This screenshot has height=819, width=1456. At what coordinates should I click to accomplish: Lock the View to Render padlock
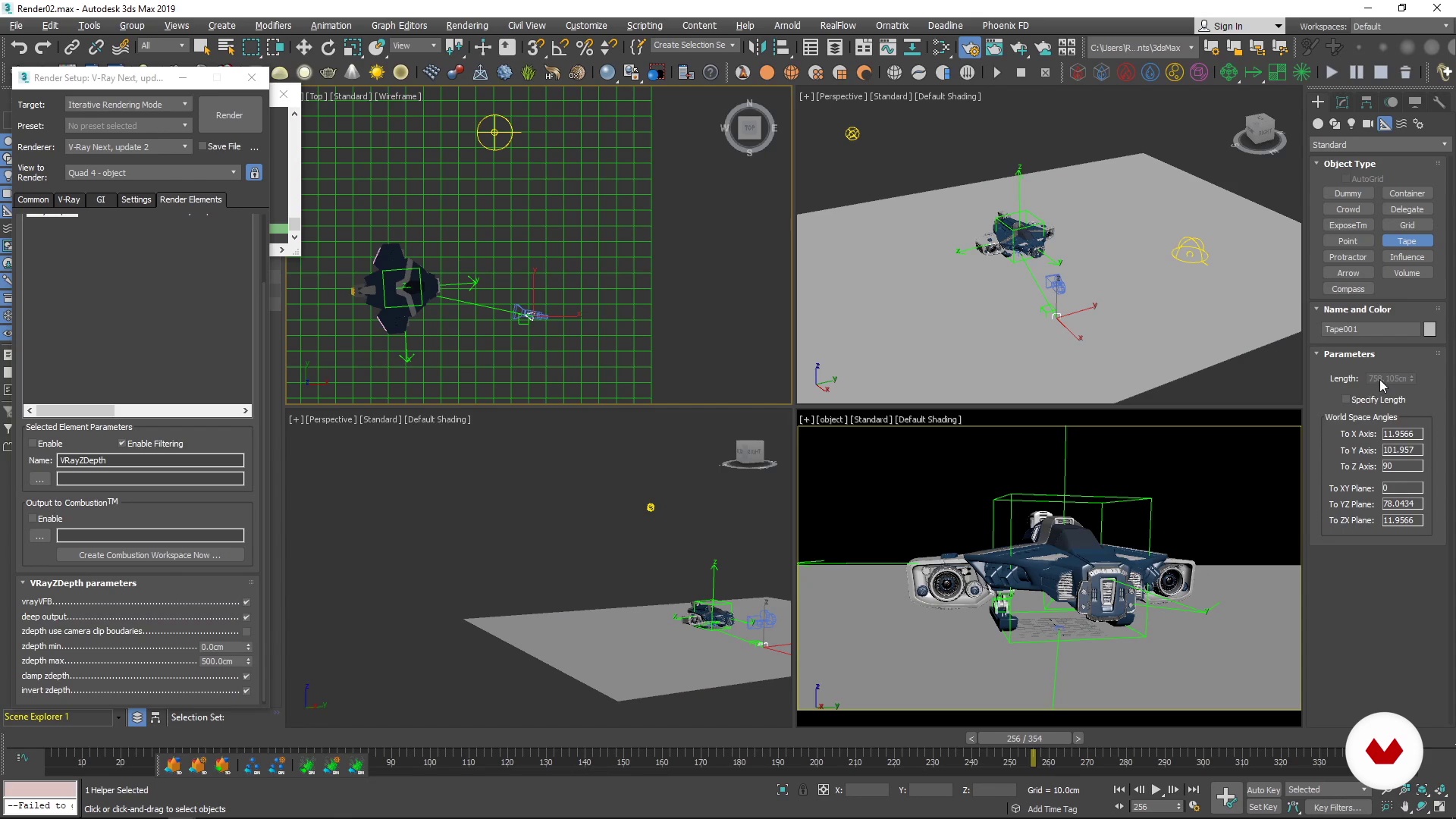pos(255,173)
